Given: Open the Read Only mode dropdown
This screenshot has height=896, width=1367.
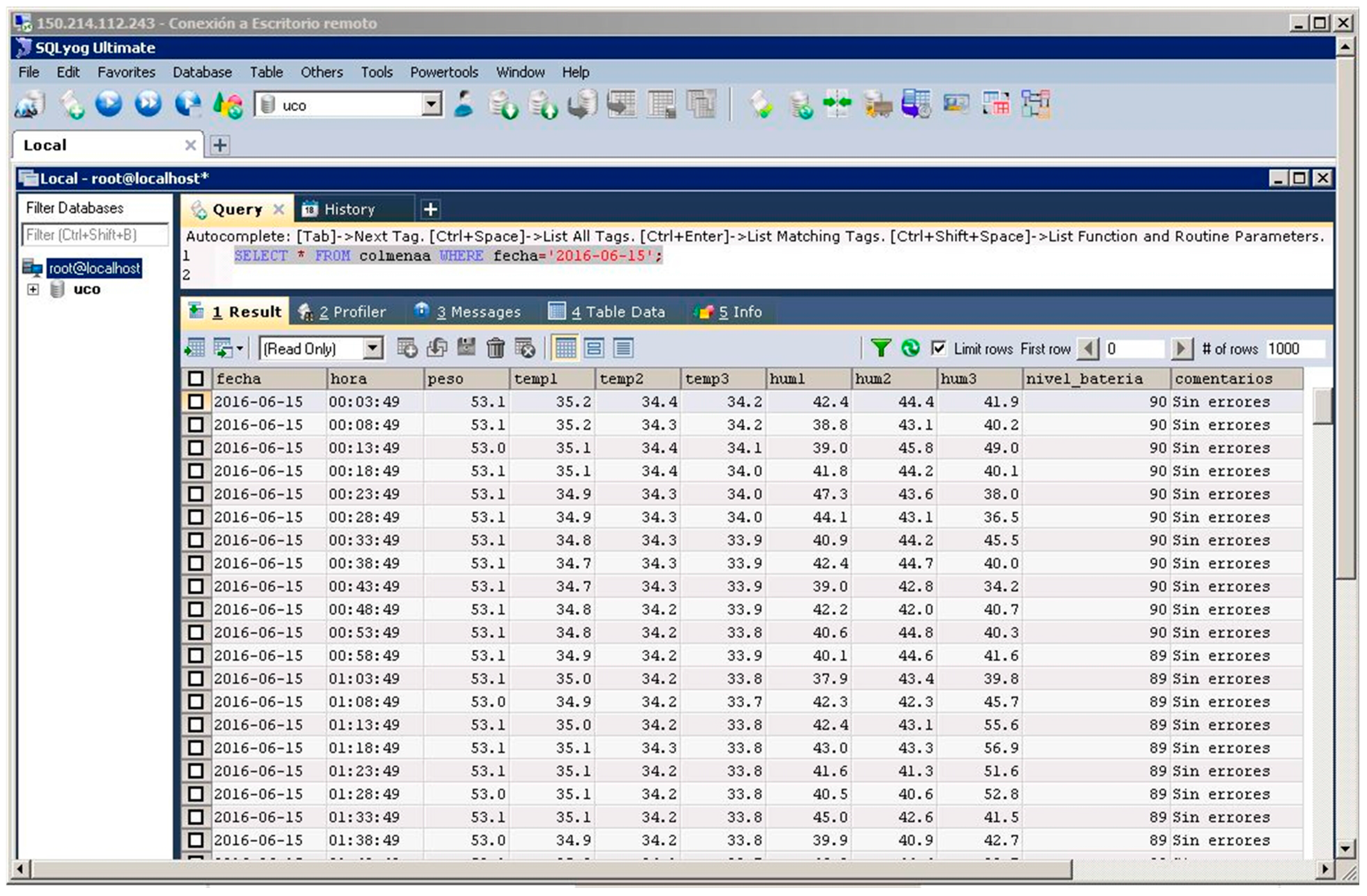Looking at the screenshot, I should tap(373, 349).
